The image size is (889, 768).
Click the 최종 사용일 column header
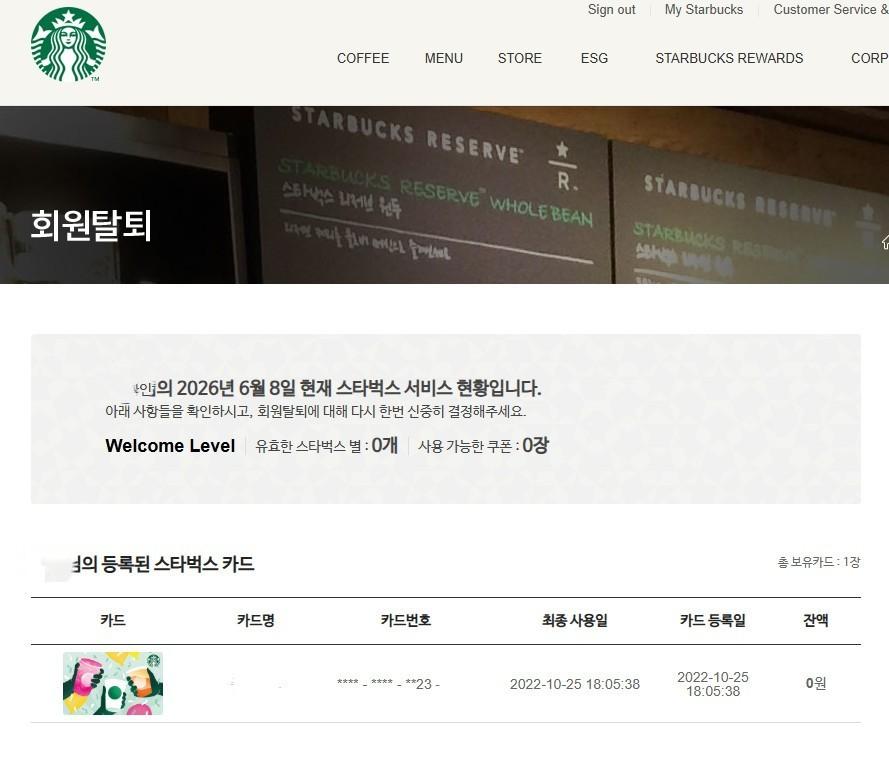(574, 621)
